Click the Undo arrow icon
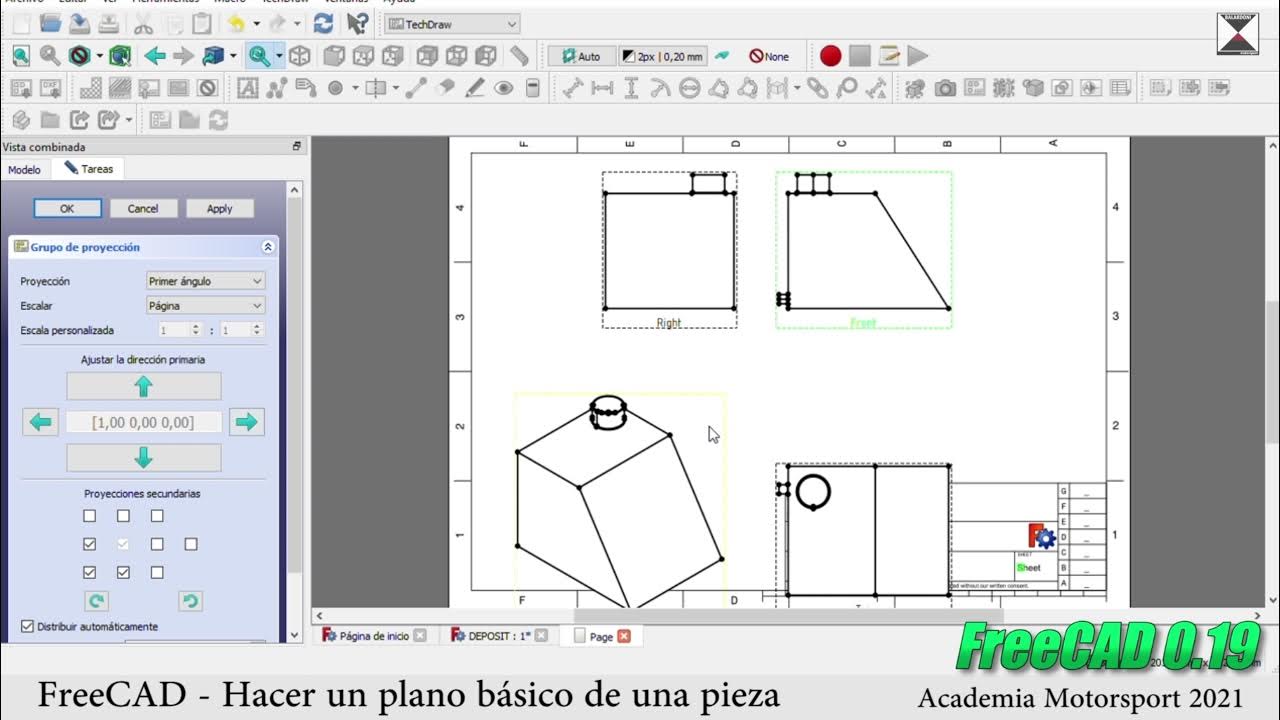The width and height of the screenshot is (1280, 720). click(236, 23)
